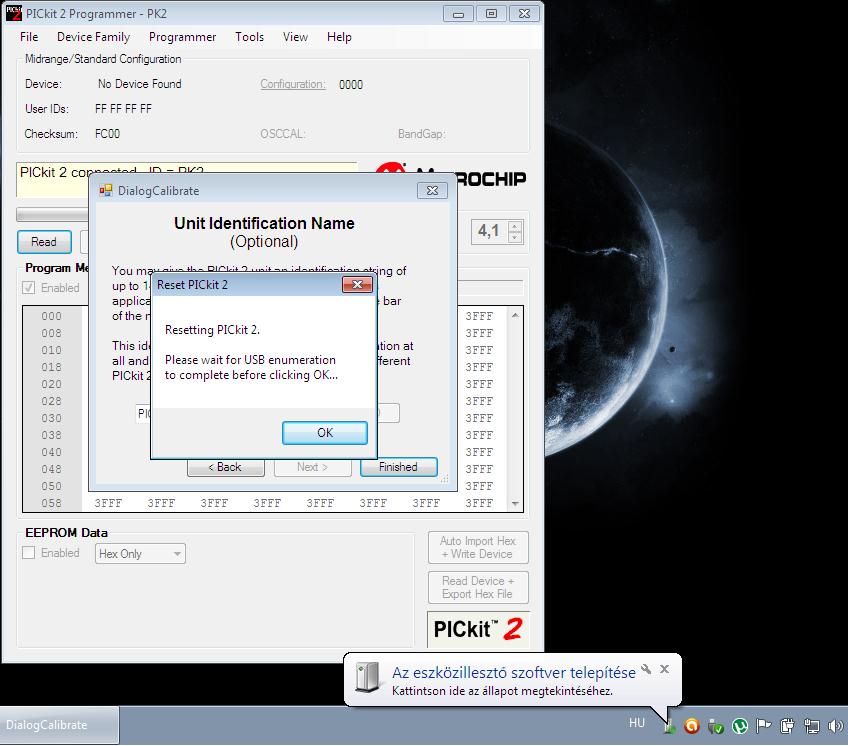
Task: Click the program memory address 000
Action: point(51,316)
